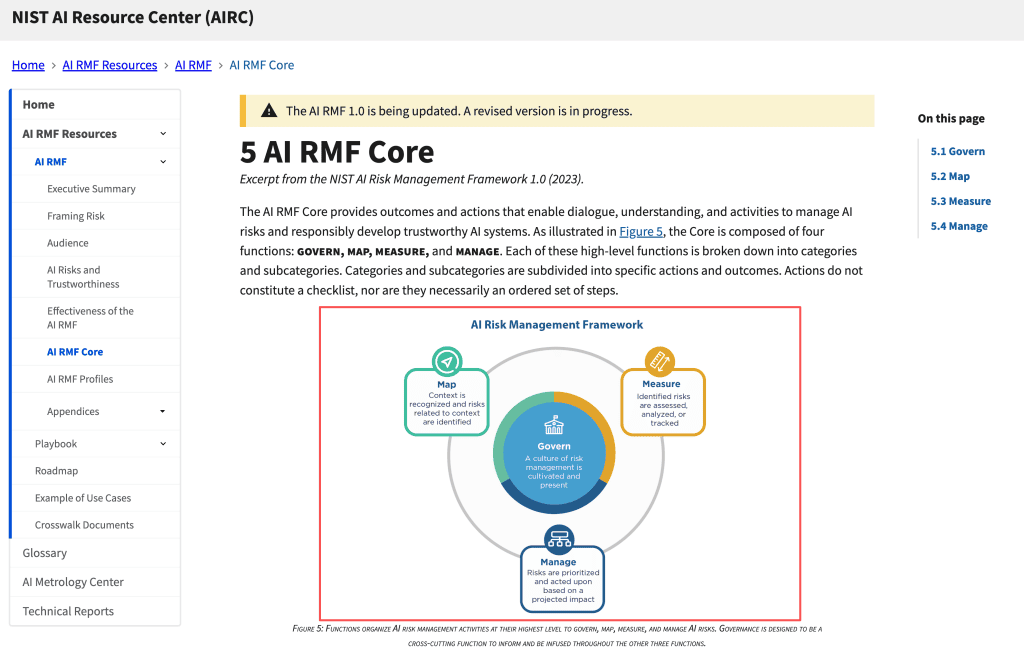The image size is (1024, 660).
Task: Open Technical Reports in the sidebar
Action: [x=95, y=611]
